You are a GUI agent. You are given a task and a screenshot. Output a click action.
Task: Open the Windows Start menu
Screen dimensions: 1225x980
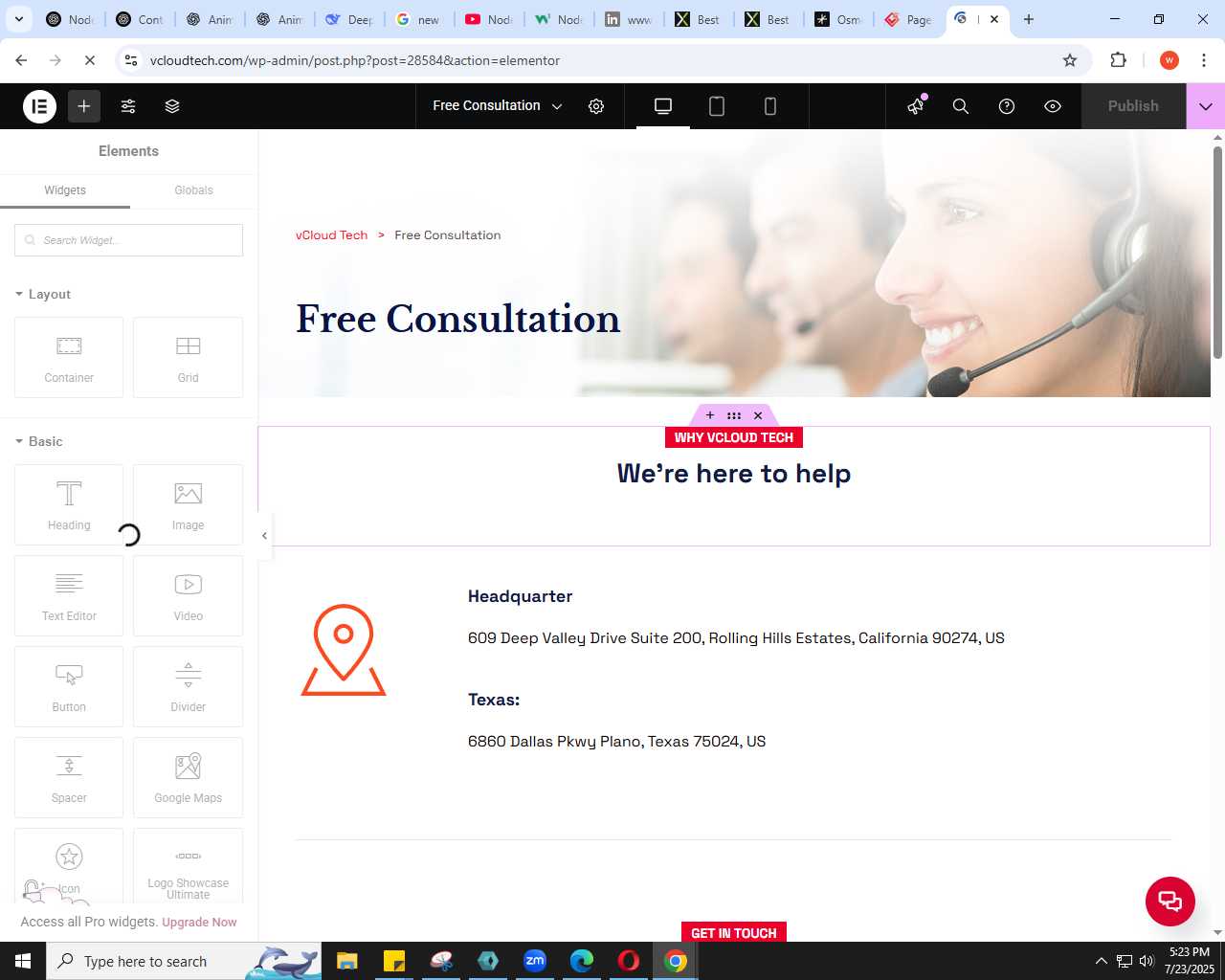(x=23, y=961)
